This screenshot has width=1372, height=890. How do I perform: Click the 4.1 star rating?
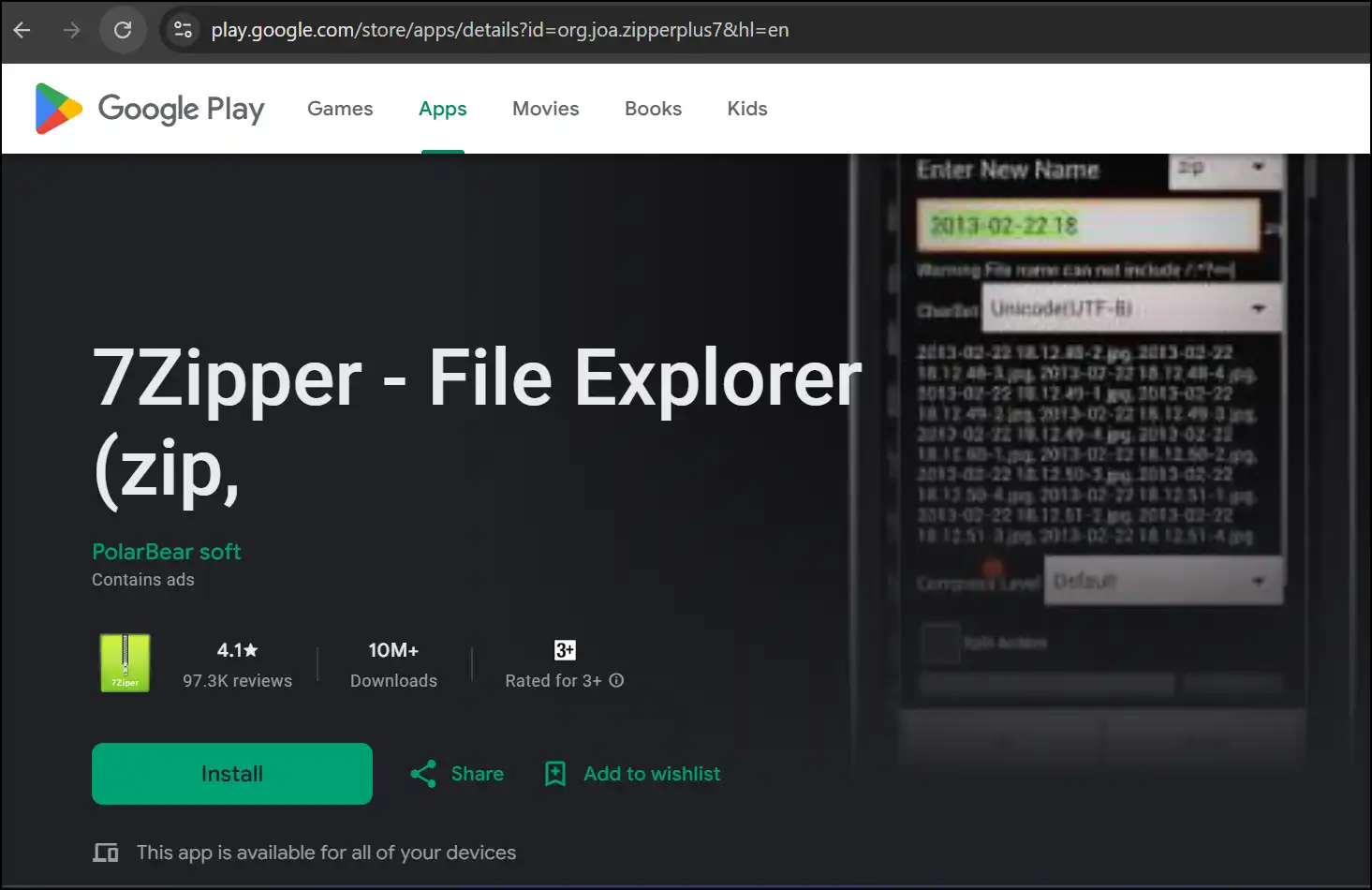click(x=237, y=650)
